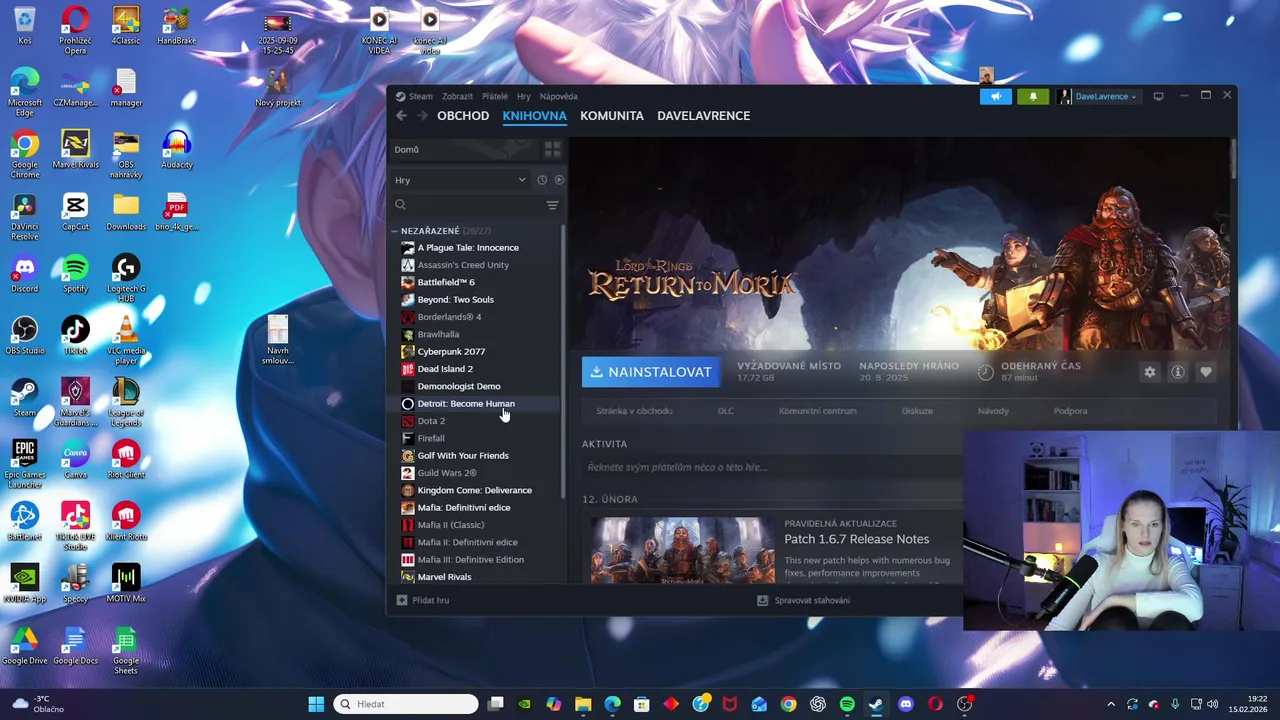
Task: Show ready-to-play games only filter icon
Action: [x=559, y=180]
